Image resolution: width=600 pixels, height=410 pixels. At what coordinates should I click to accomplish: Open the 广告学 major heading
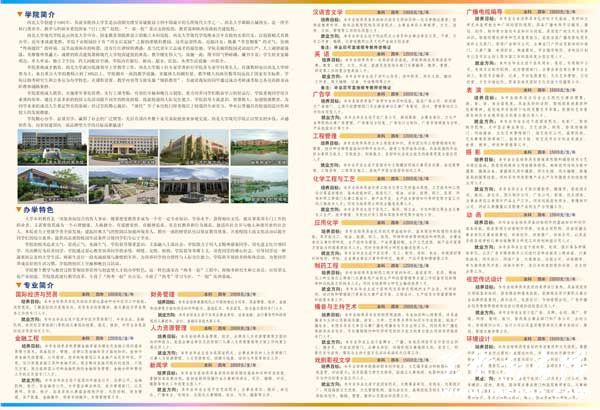pyautogui.click(x=321, y=90)
